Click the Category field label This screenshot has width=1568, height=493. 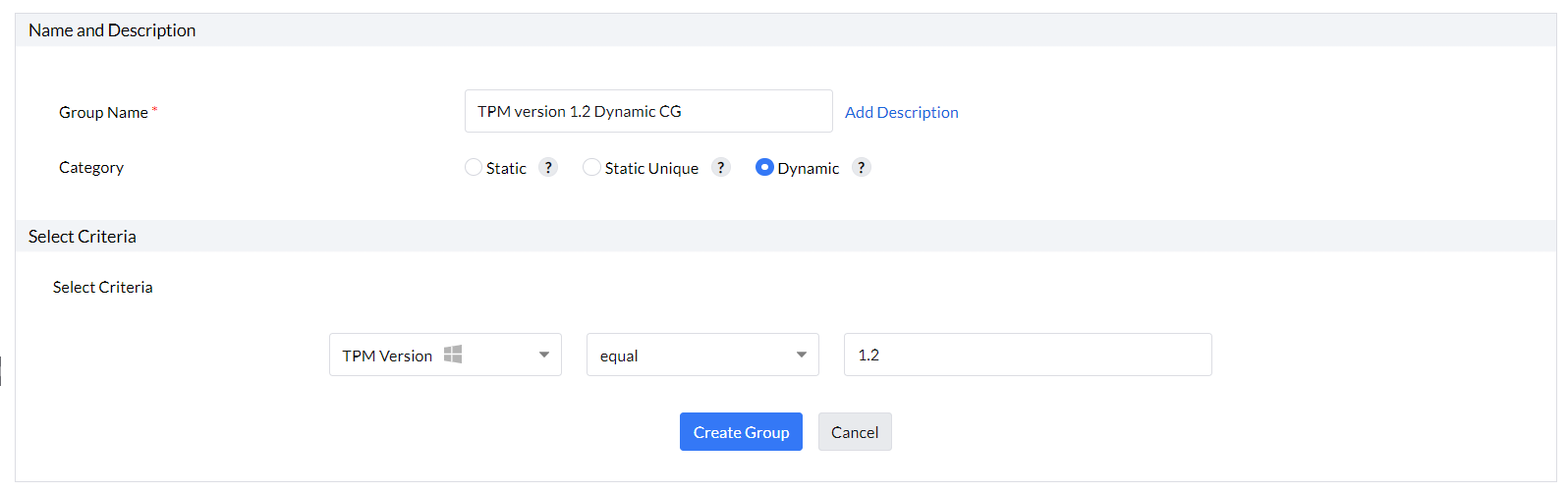pyautogui.click(x=91, y=168)
